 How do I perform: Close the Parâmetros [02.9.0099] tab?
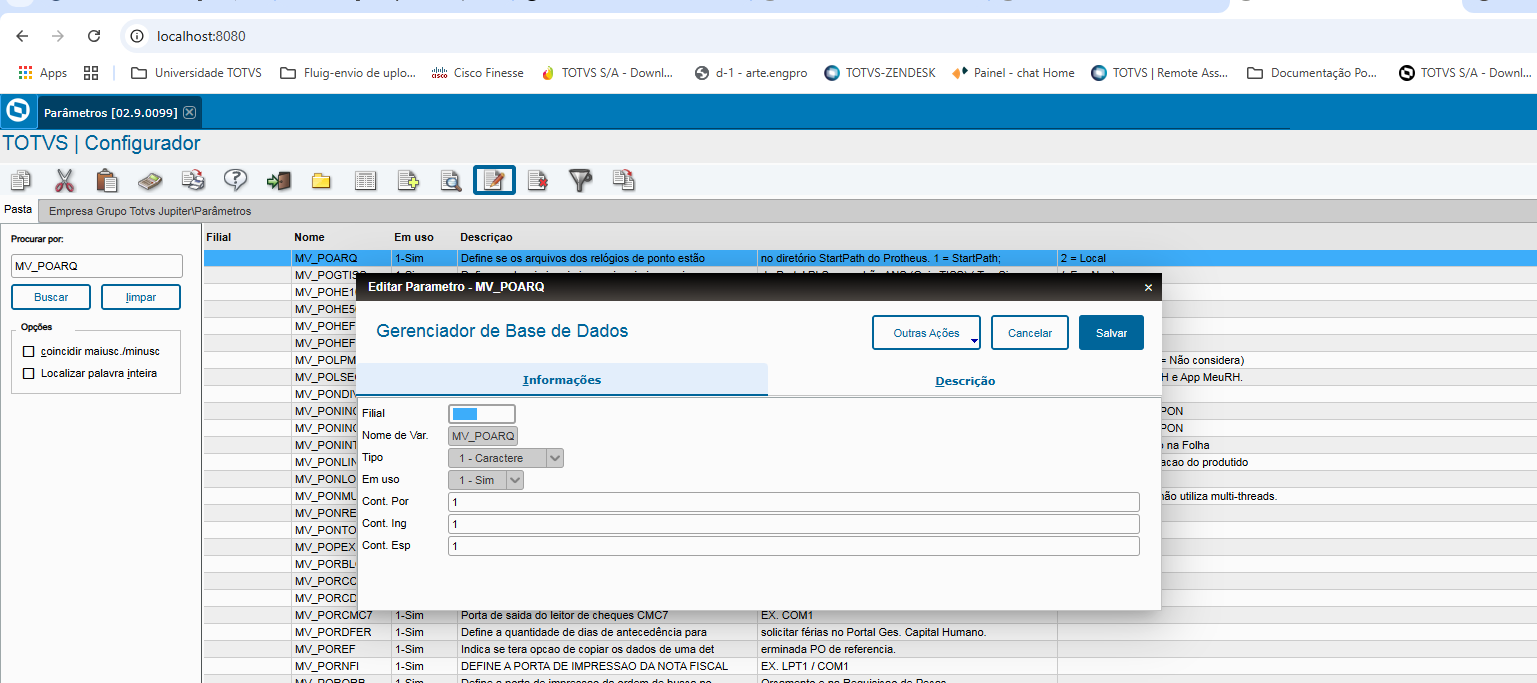(x=190, y=112)
